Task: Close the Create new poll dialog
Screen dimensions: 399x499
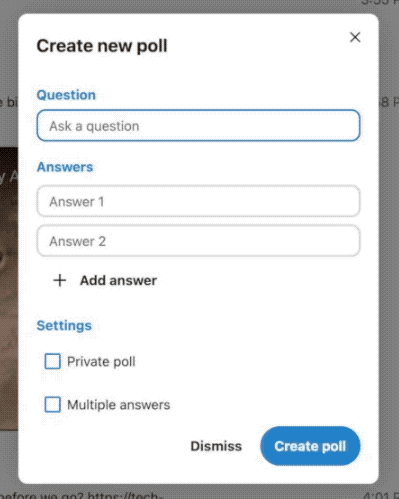Action: (355, 37)
